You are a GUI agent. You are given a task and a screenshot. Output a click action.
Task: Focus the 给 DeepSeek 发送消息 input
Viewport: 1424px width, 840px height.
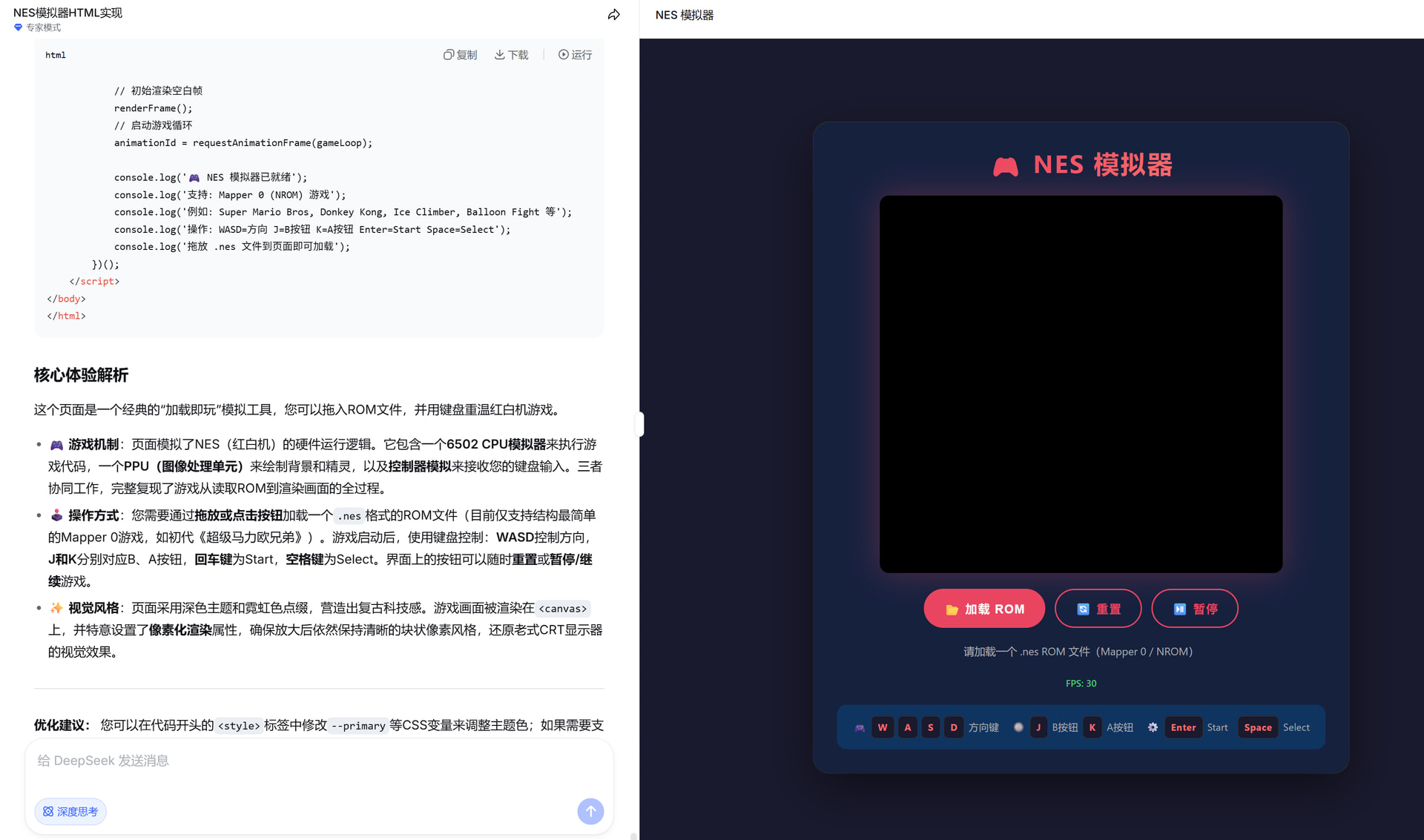point(319,761)
